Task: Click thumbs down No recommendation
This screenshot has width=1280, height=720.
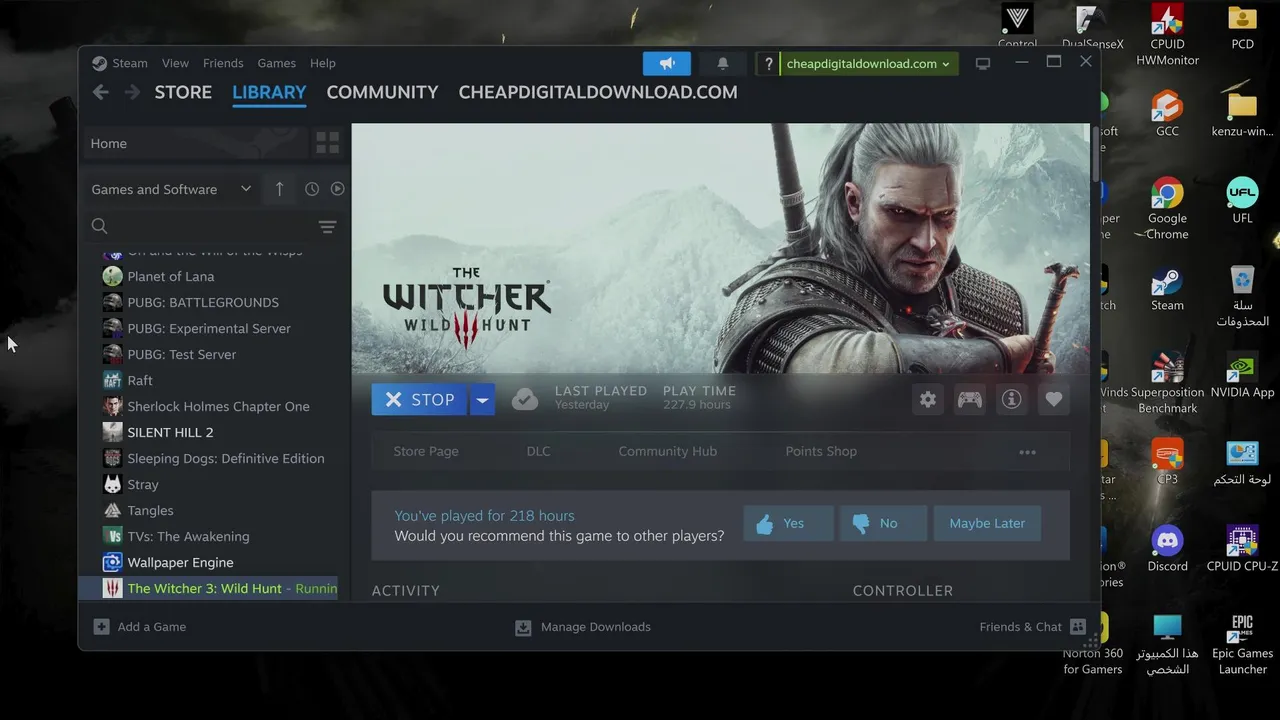Action: pos(884,523)
